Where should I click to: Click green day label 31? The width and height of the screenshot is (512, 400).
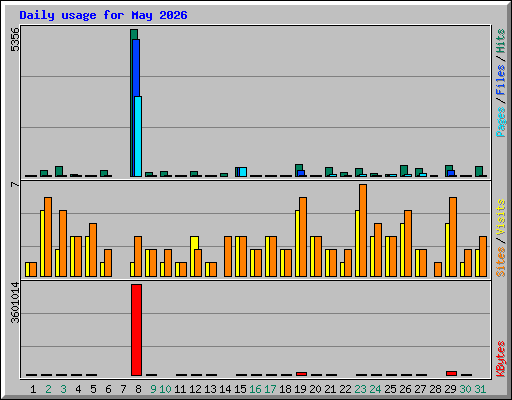480,389
